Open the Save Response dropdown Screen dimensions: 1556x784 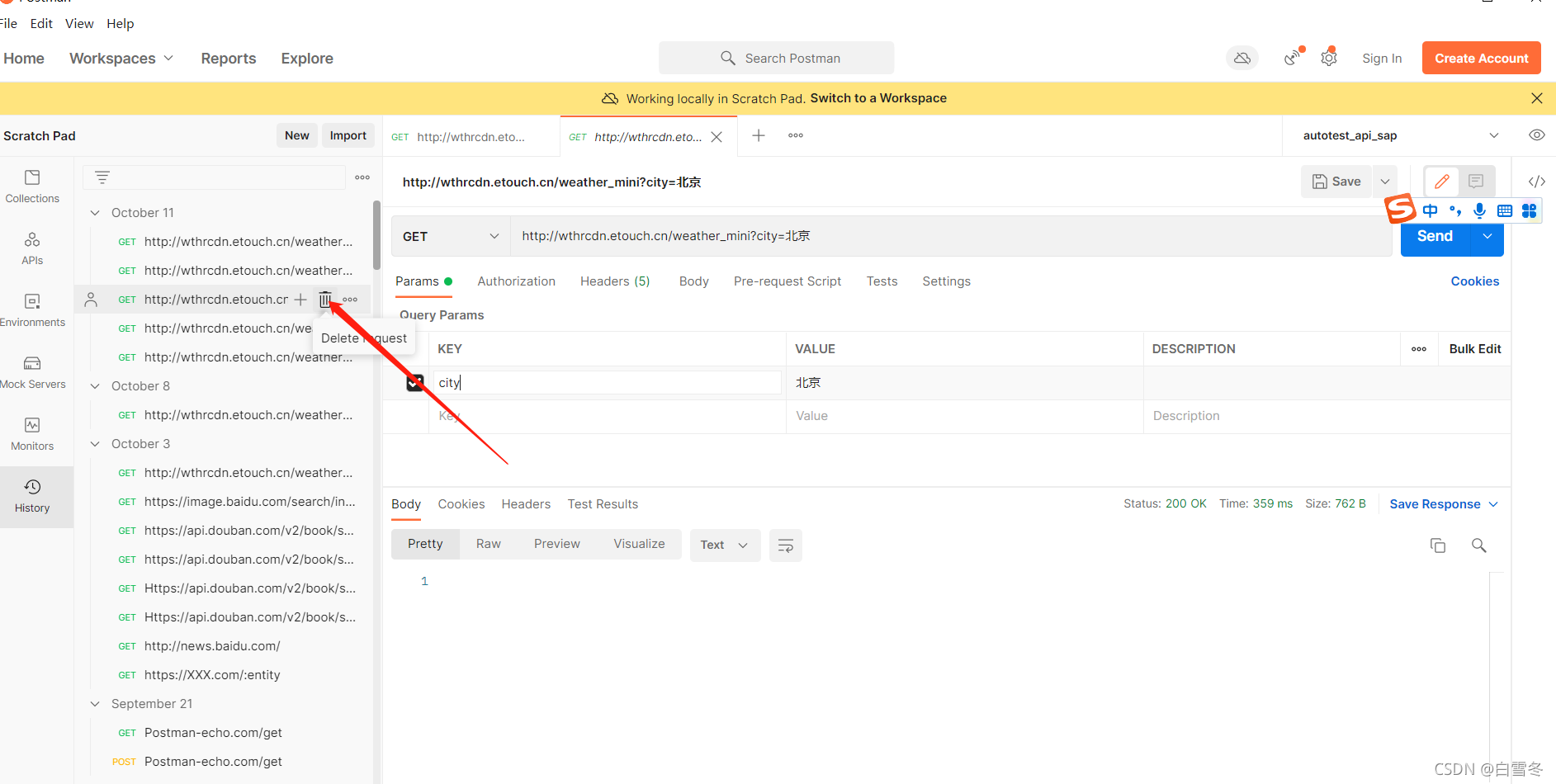(1444, 504)
